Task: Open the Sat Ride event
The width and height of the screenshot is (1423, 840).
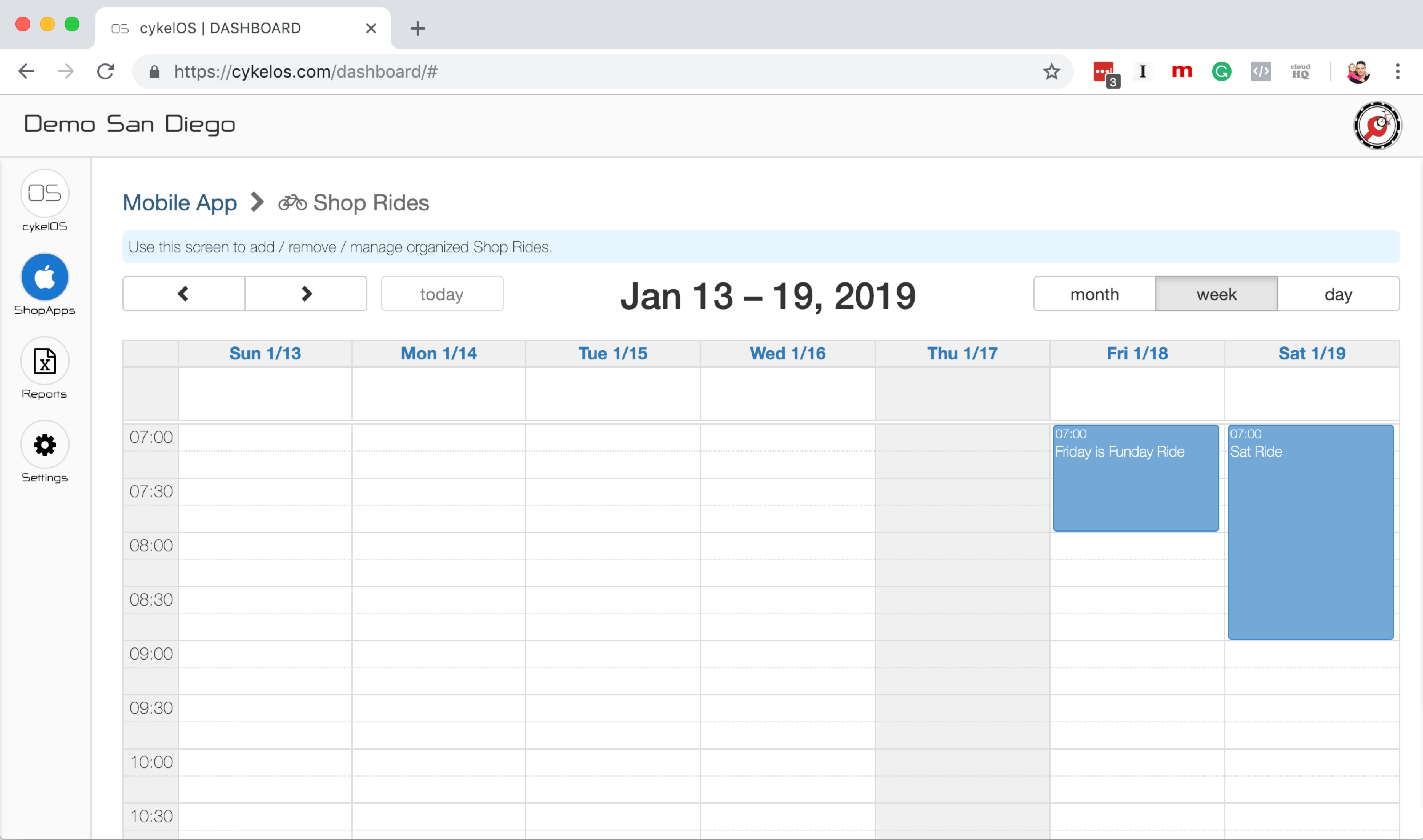Action: pyautogui.click(x=1310, y=532)
